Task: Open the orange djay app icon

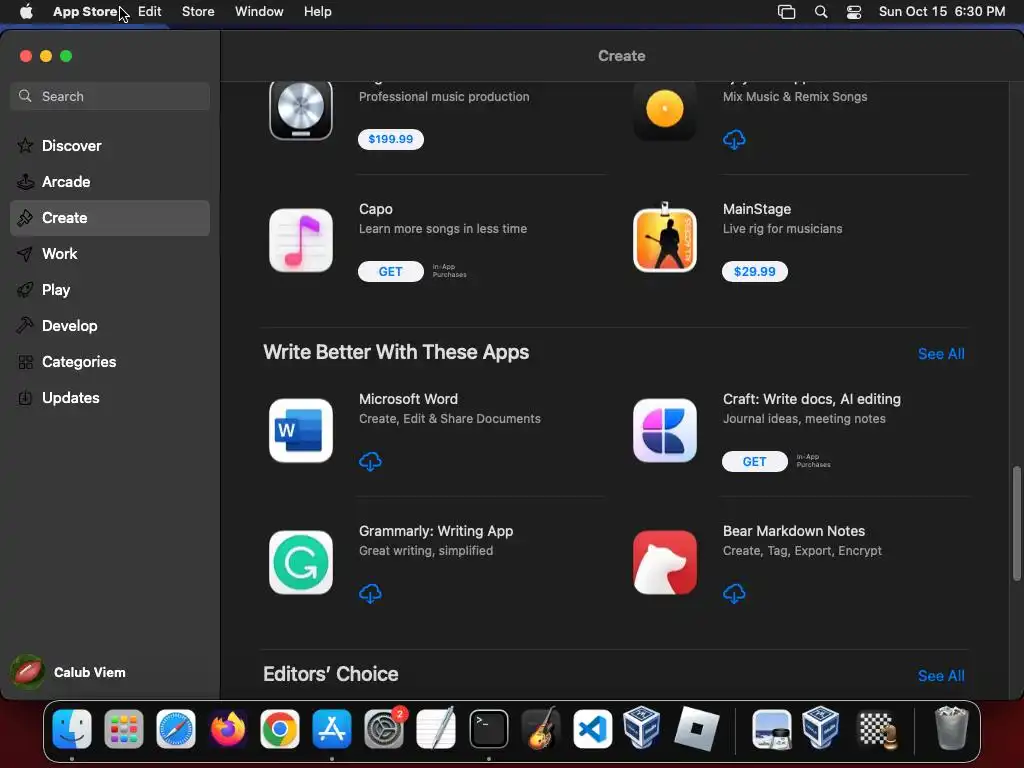Action: coord(664,110)
